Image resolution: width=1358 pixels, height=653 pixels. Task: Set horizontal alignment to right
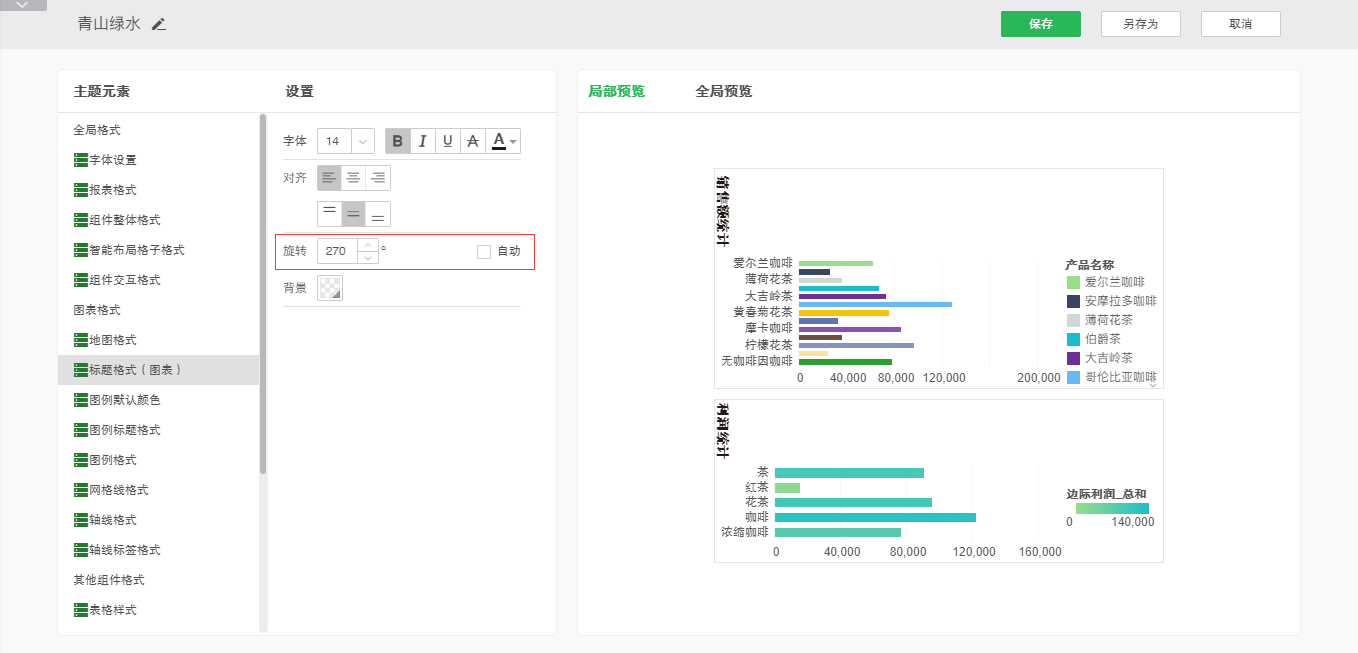378,178
